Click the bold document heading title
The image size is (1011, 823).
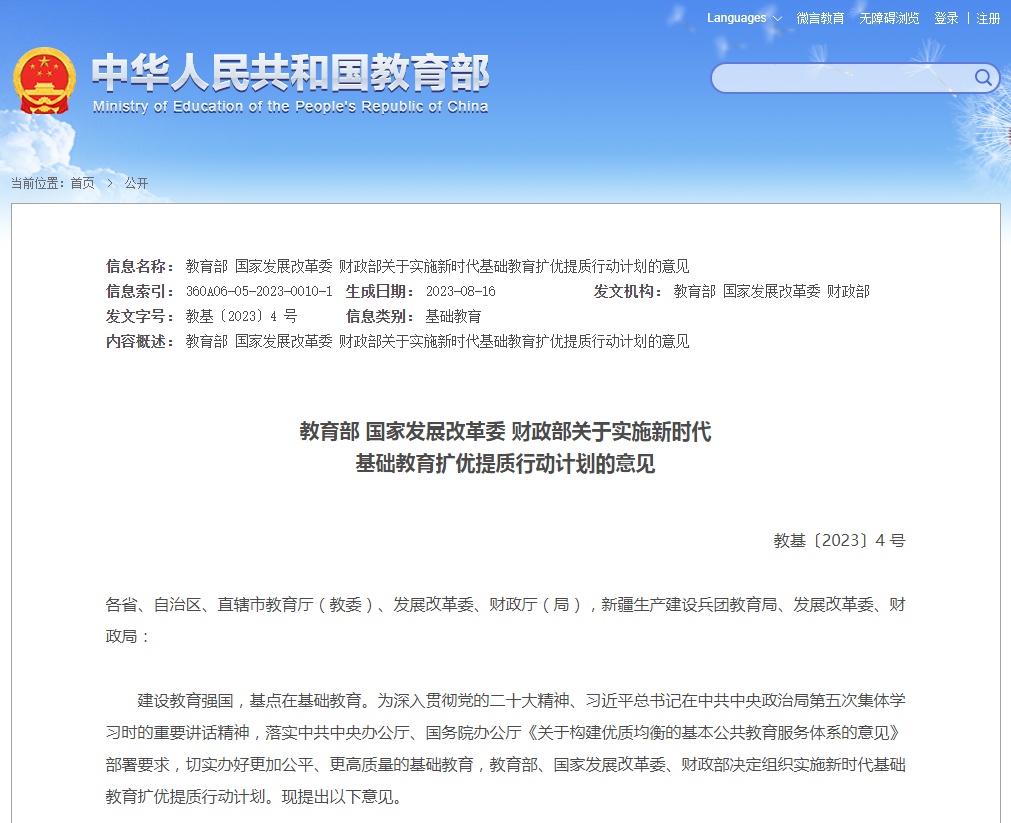point(506,448)
